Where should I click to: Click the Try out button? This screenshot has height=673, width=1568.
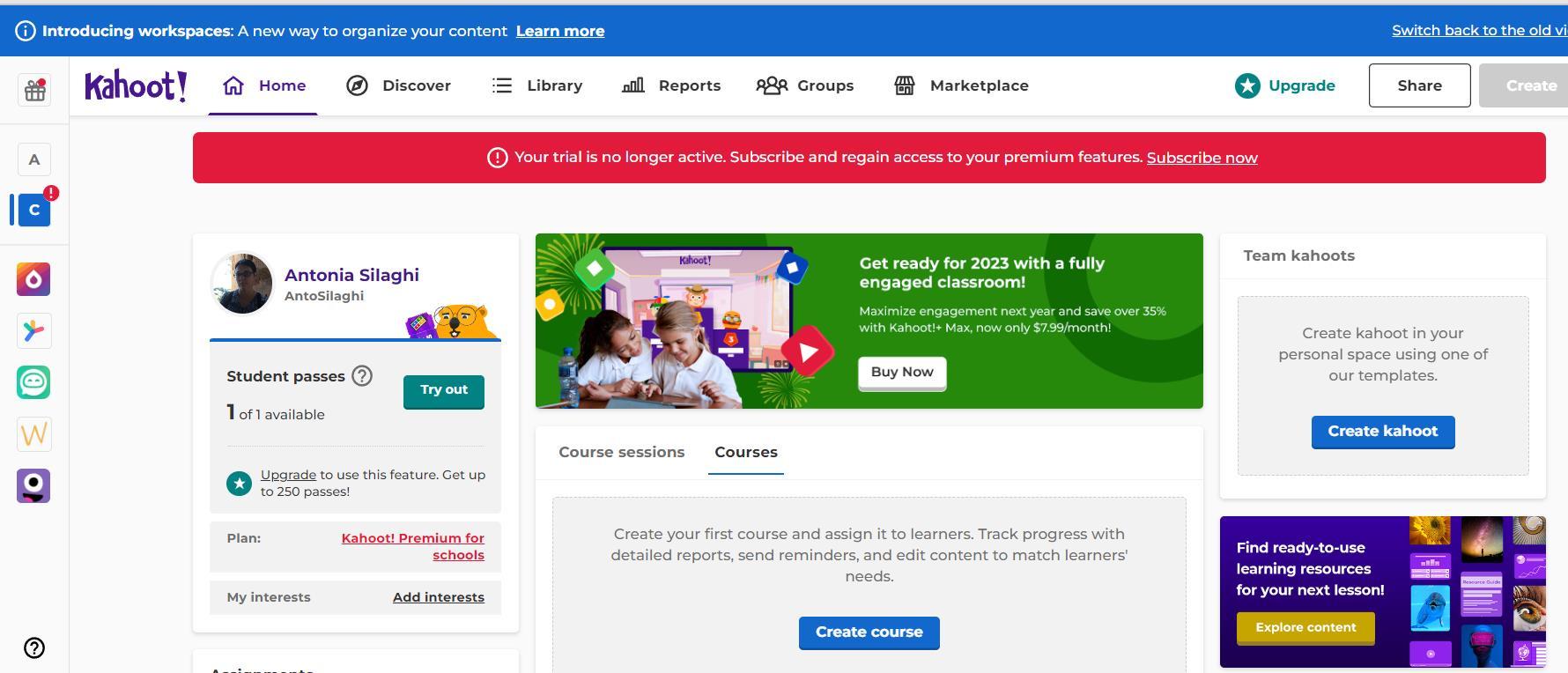pyautogui.click(x=444, y=390)
